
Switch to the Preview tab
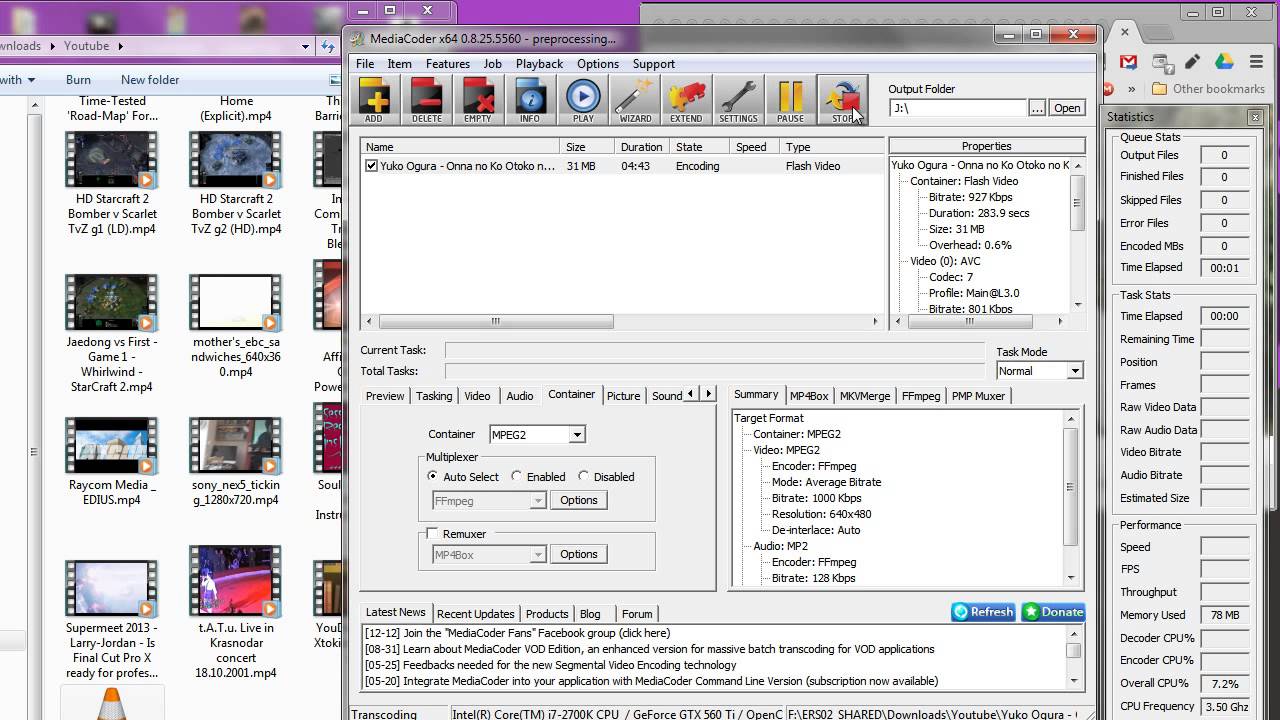pyautogui.click(x=385, y=396)
